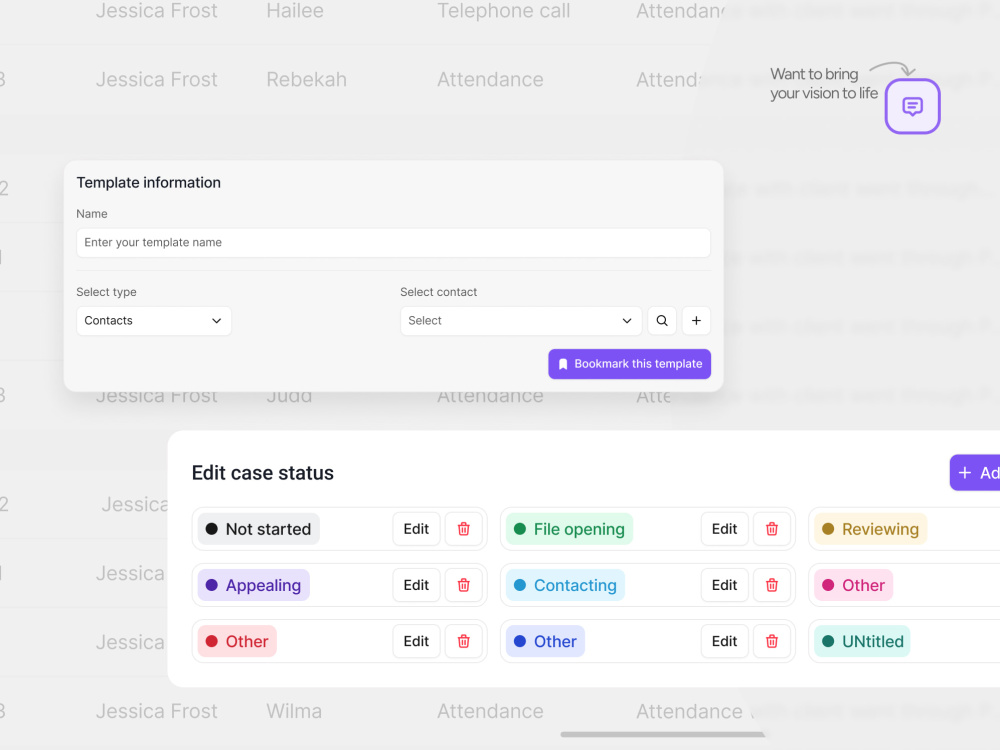Click the Edit case status heading
The height and width of the screenshot is (750, 1000).
pyautogui.click(x=263, y=473)
